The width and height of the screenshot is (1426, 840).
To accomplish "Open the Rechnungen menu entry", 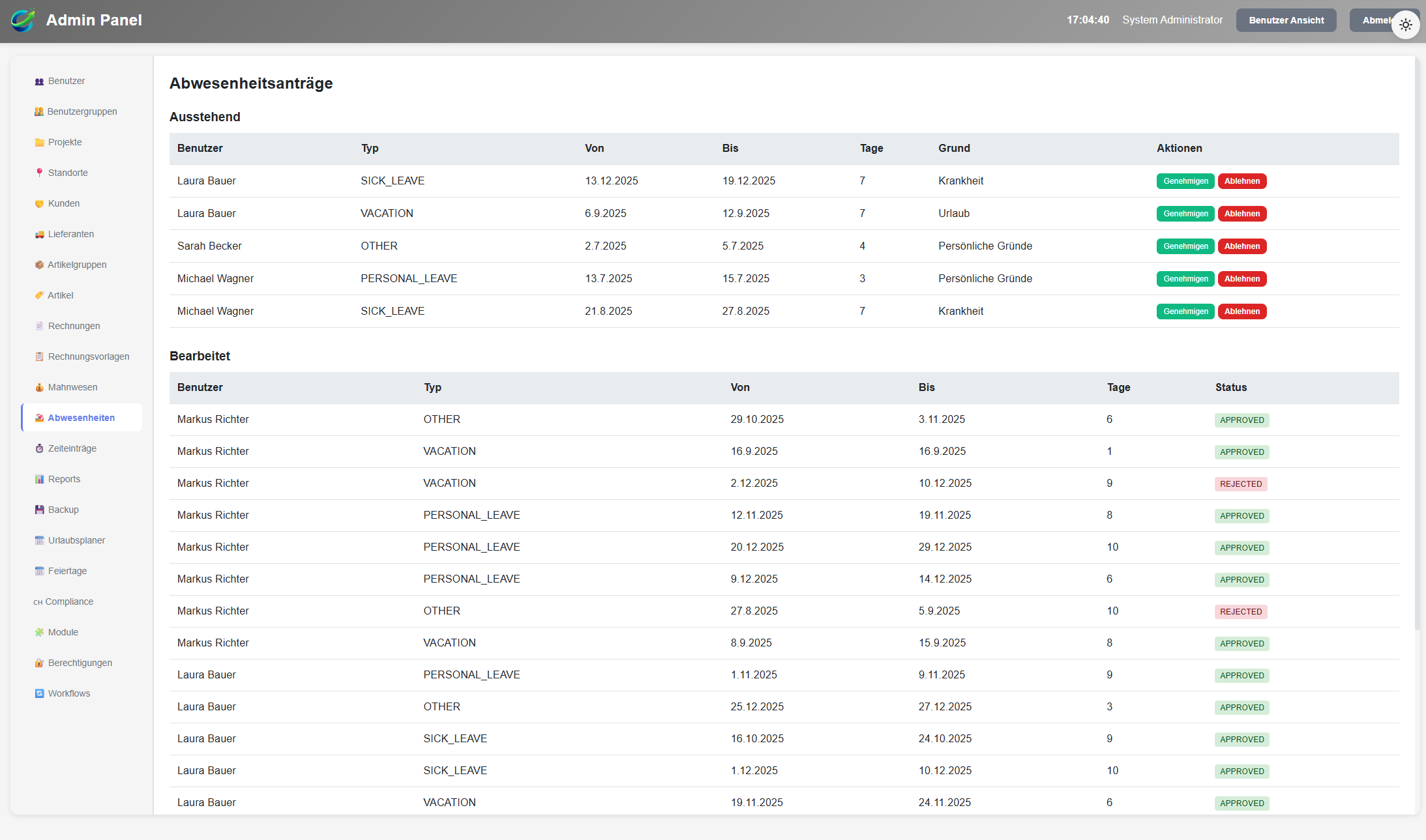I will click(x=74, y=326).
